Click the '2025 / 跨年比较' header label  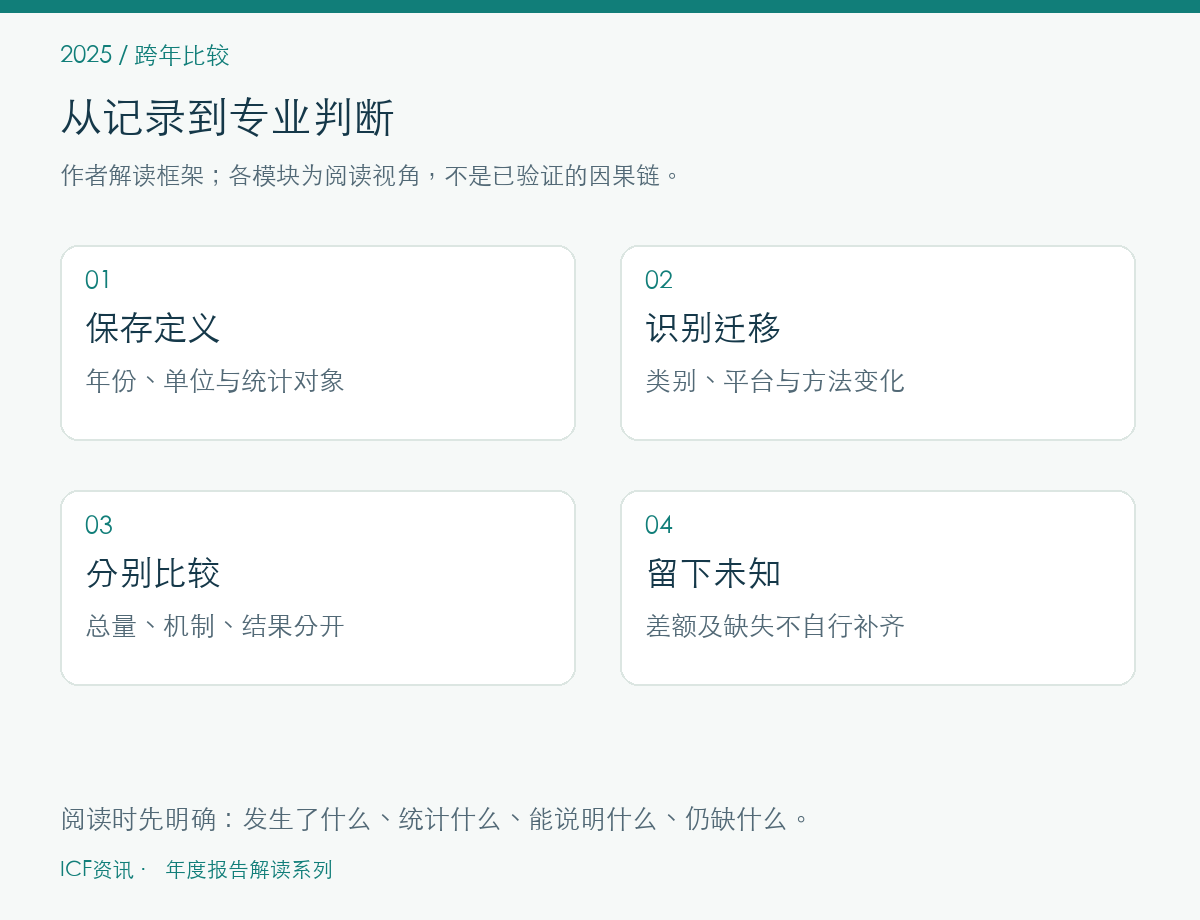[145, 55]
